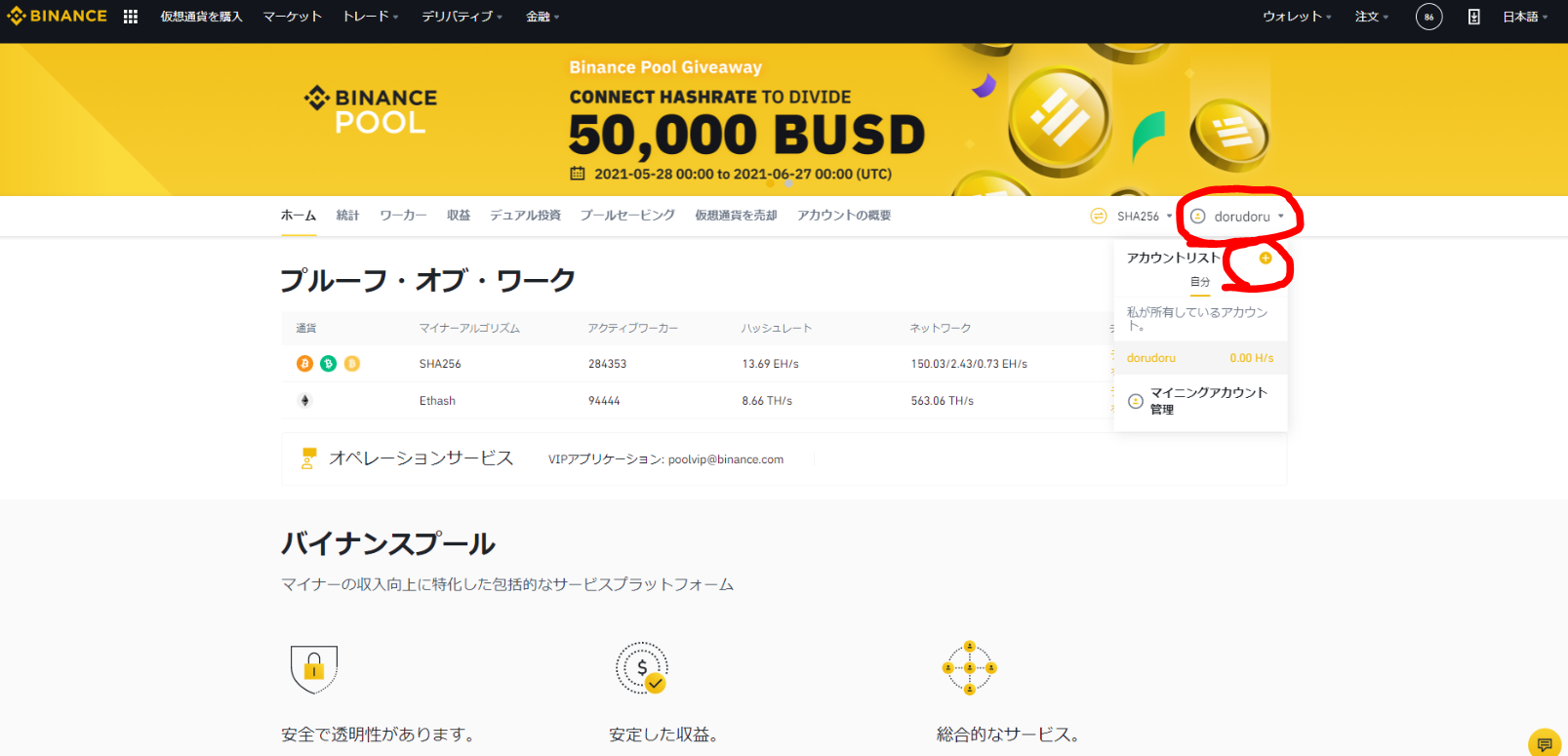Click the ネットワーク column header
The width and height of the screenshot is (1568, 756).
941,328
